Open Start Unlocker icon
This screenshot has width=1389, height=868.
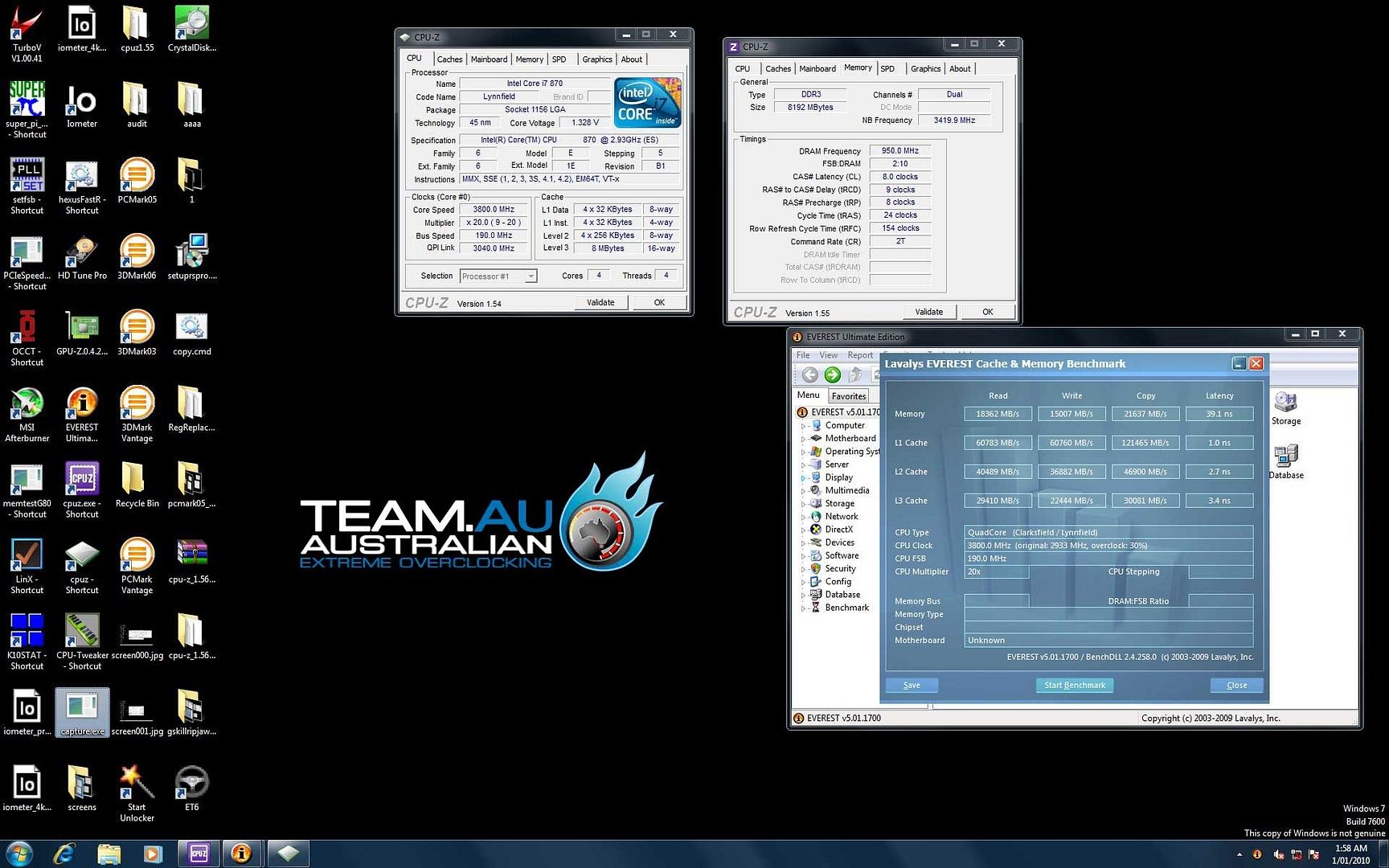pyautogui.click(x=137, y=794)
